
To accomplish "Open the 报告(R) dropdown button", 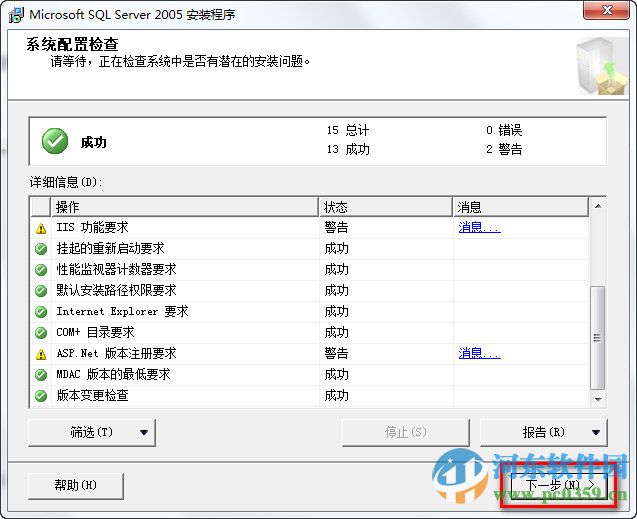I will click(544, 432).
